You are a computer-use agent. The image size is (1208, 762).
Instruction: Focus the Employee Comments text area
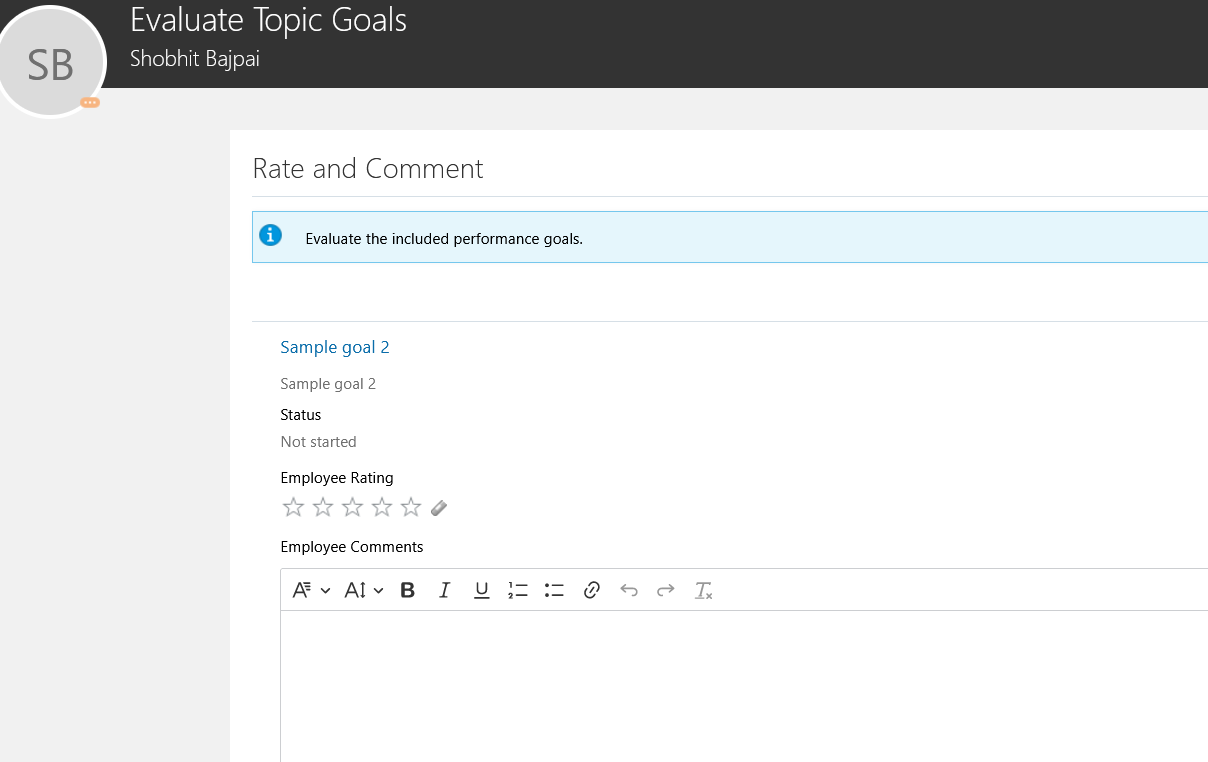pyautogui.click(x=744, y=686)
